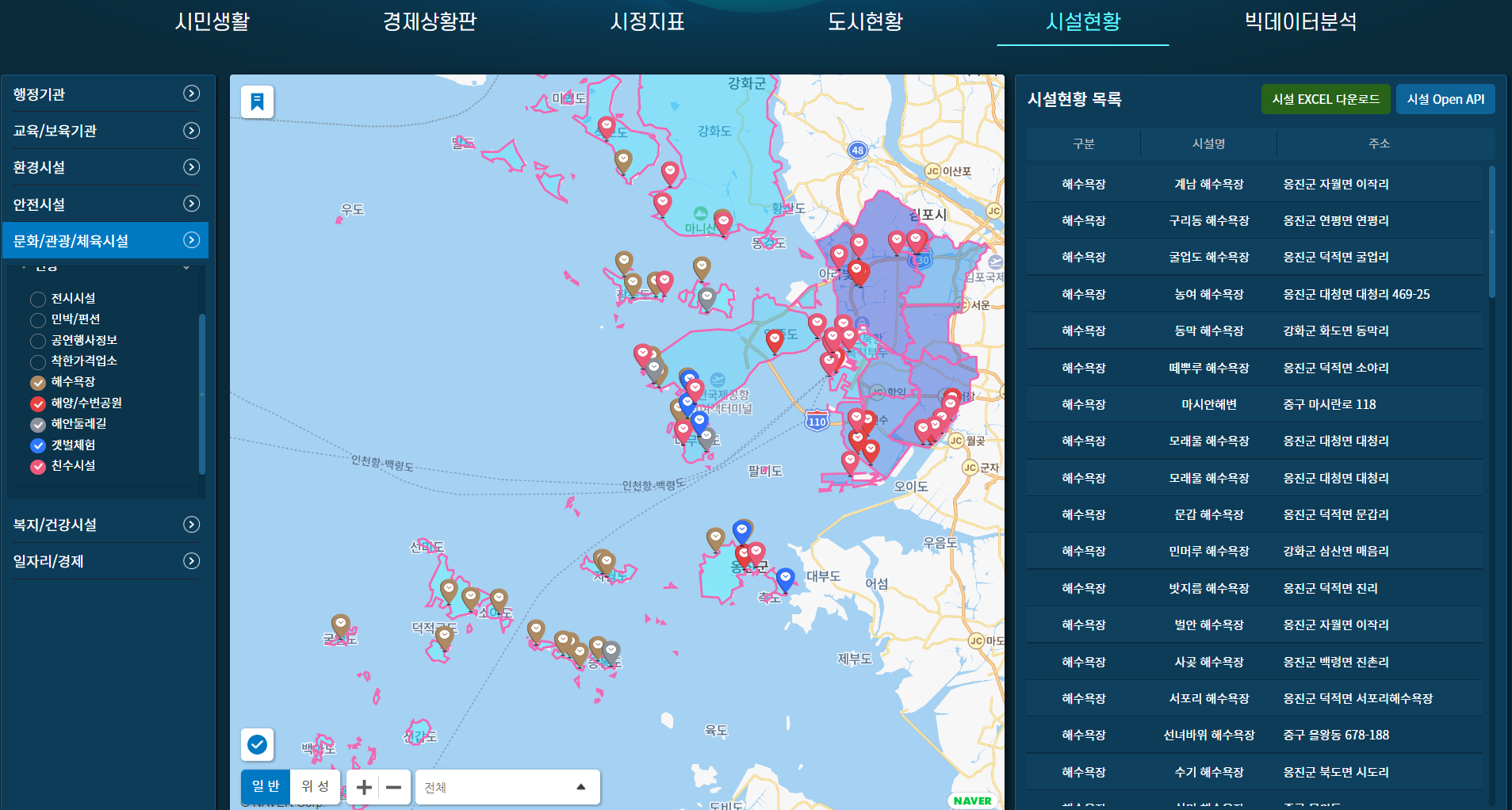
Task: Click the 주소 column header
Action: (1379, 143)
